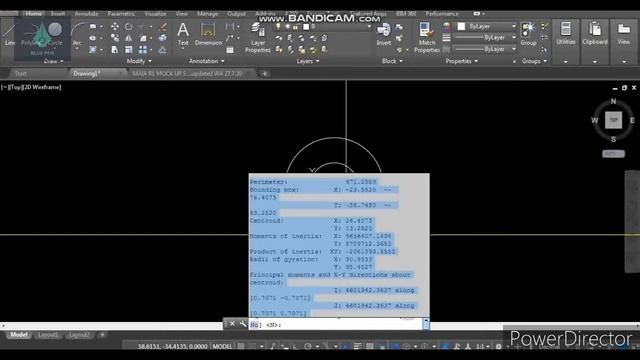The height and width of the screenshot is (360, 640).
Task: Open the Manage ribbon tab
Action: click(x=207, y=13)
